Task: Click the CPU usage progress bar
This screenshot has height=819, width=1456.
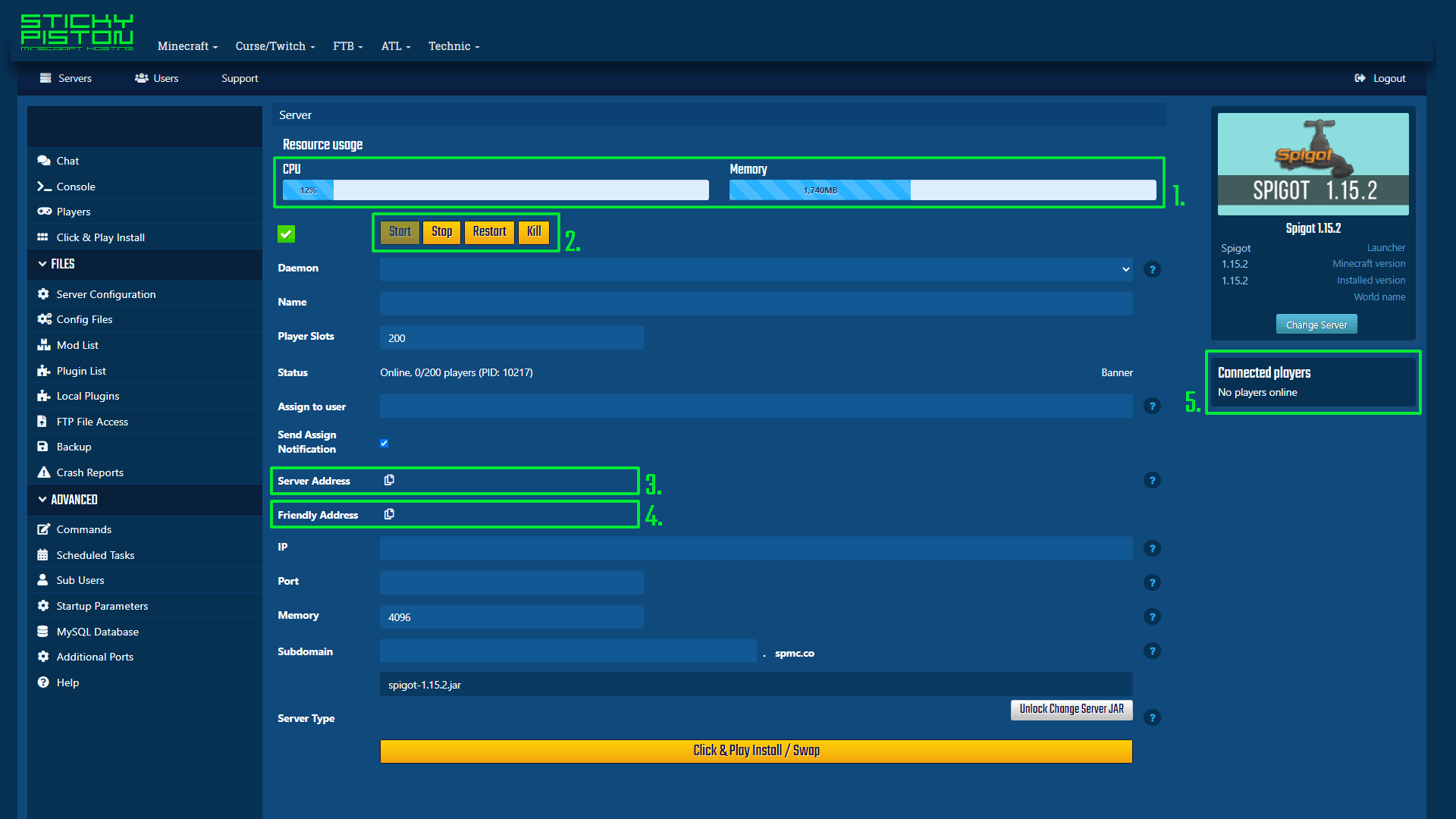Action: tap(496, 190)
